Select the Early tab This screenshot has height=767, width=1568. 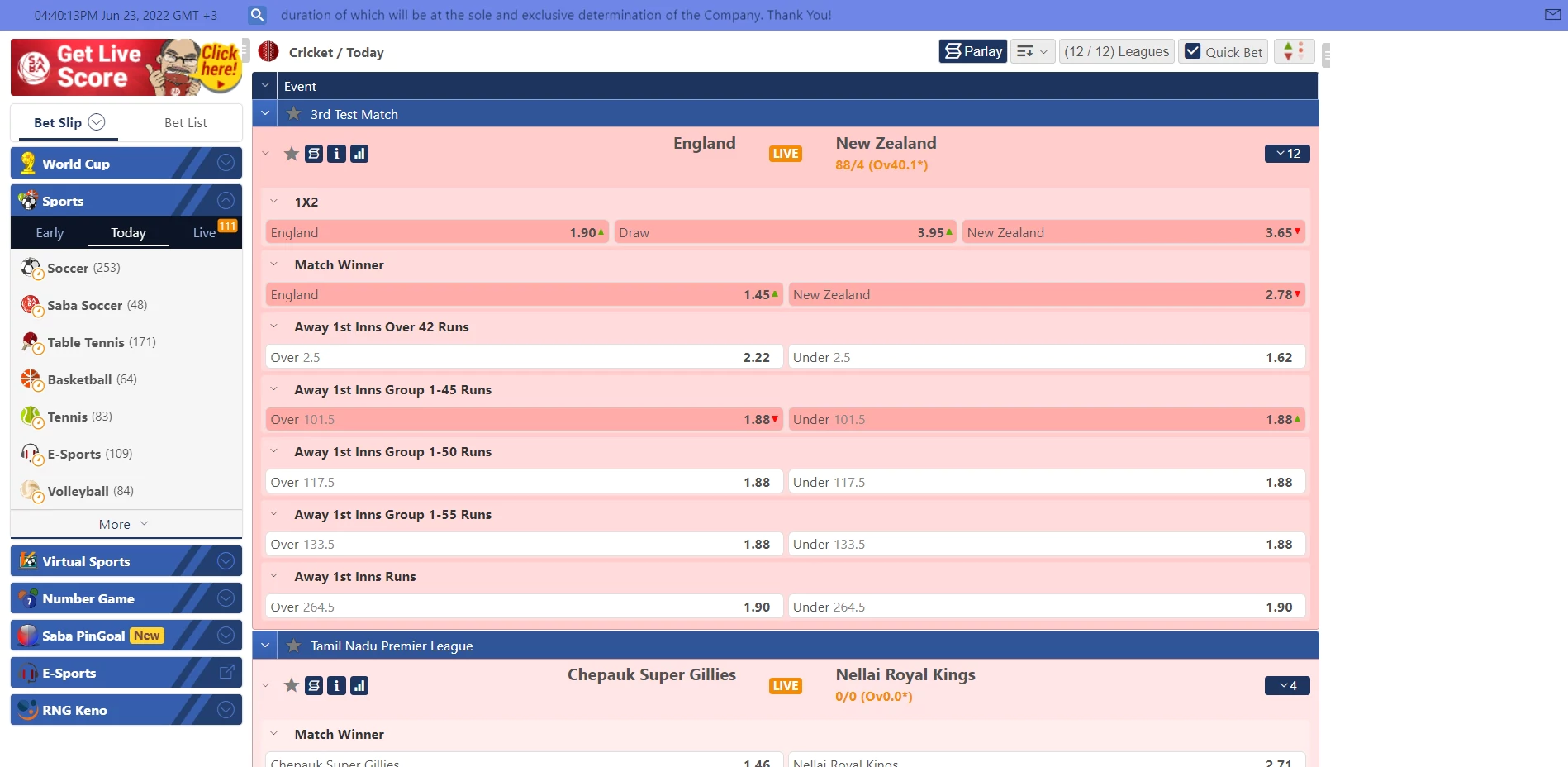(50, 233)
